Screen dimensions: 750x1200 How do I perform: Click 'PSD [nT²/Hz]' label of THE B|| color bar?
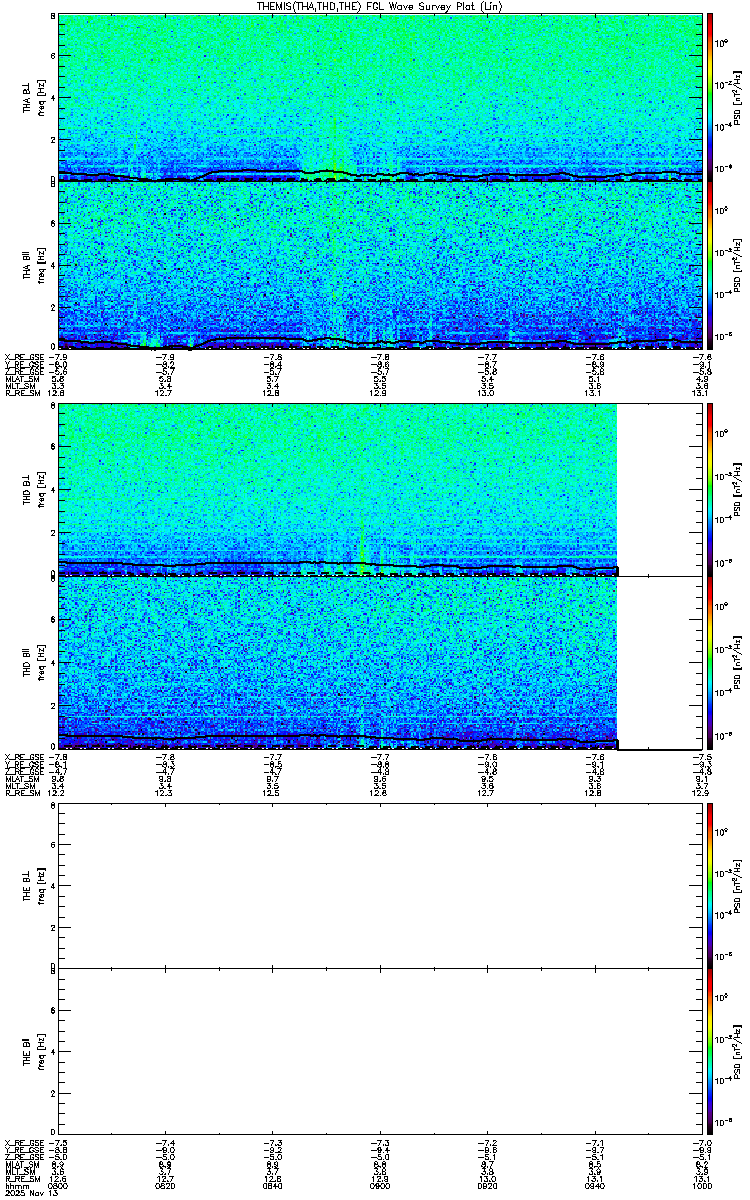pyautogui.click(x=738, y=1051)
